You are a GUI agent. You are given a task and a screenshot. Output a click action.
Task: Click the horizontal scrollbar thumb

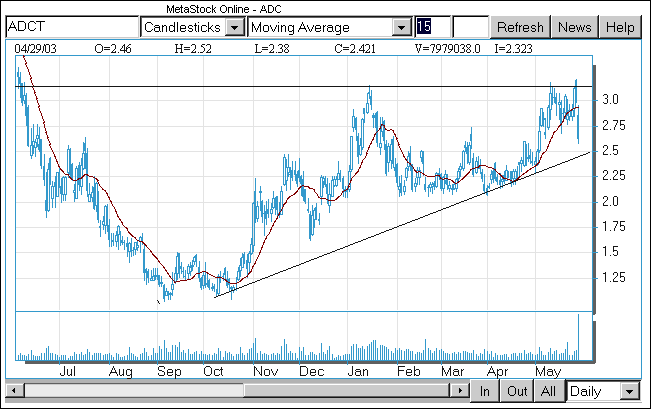346,391
